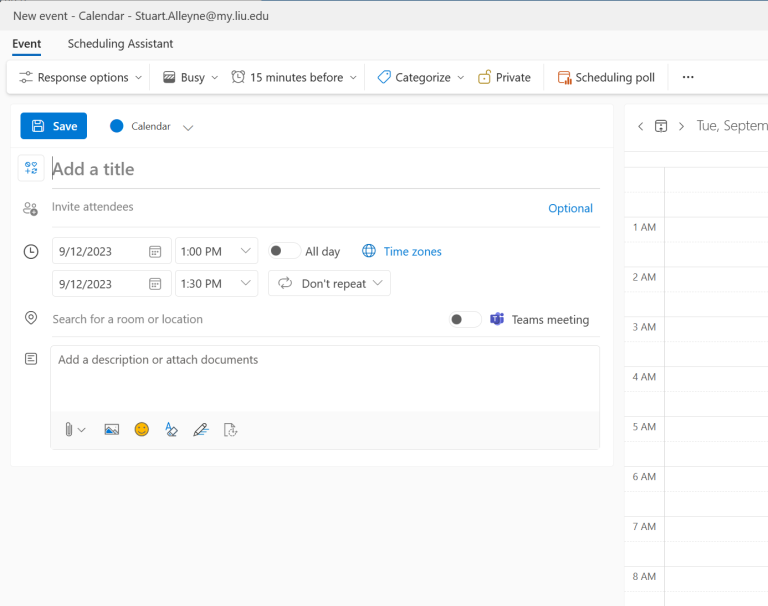Viewport: 768px width, 606px height.
Task: Open the Don't repeat recurrence dropdown
Action: [x=330, y=284]
